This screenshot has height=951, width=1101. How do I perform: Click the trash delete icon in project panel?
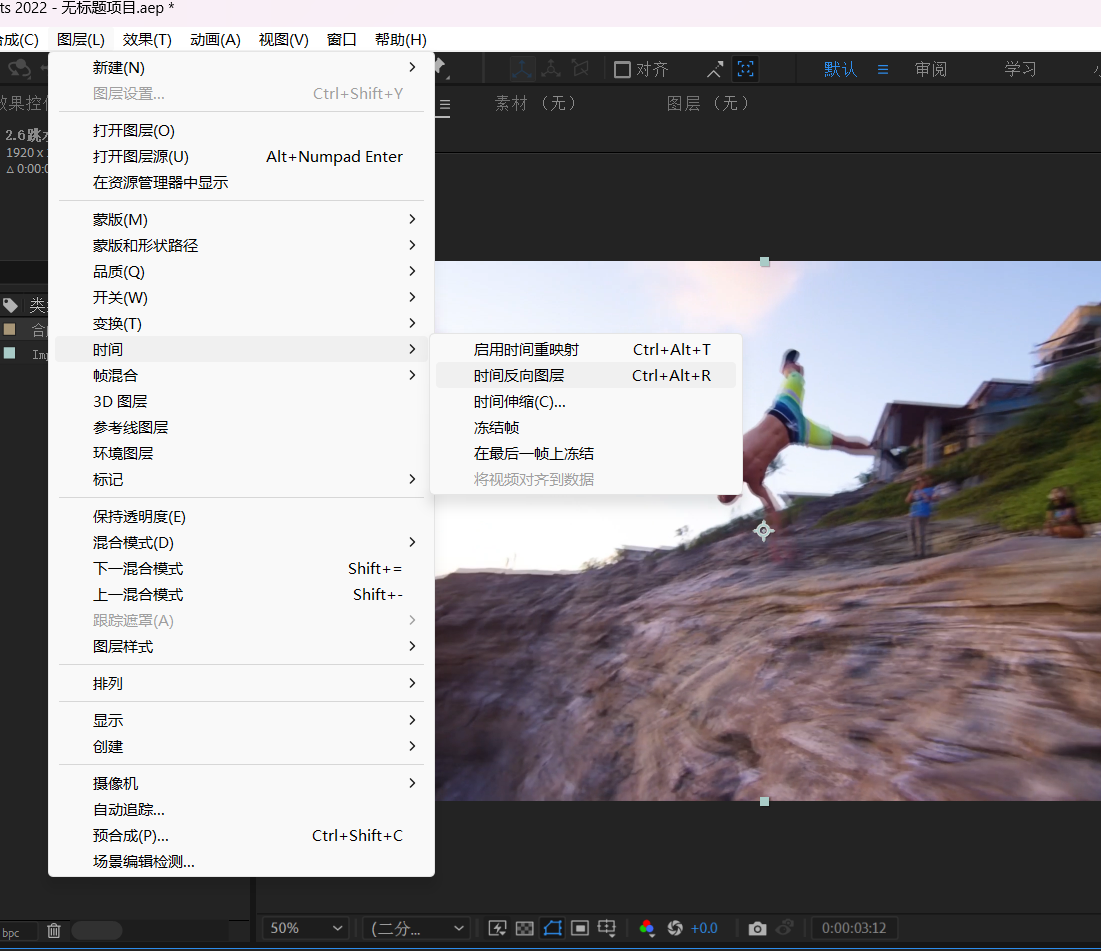[54, 931]
